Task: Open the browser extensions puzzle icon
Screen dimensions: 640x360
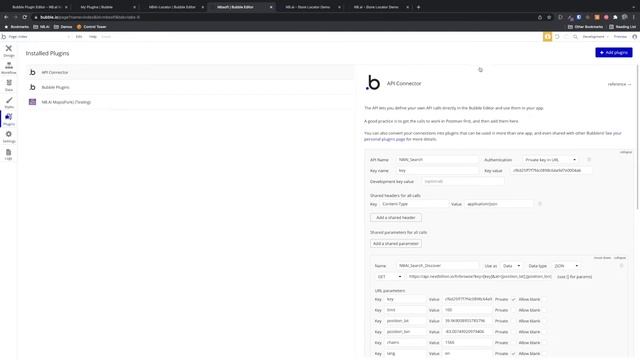Action: (615, 17)
